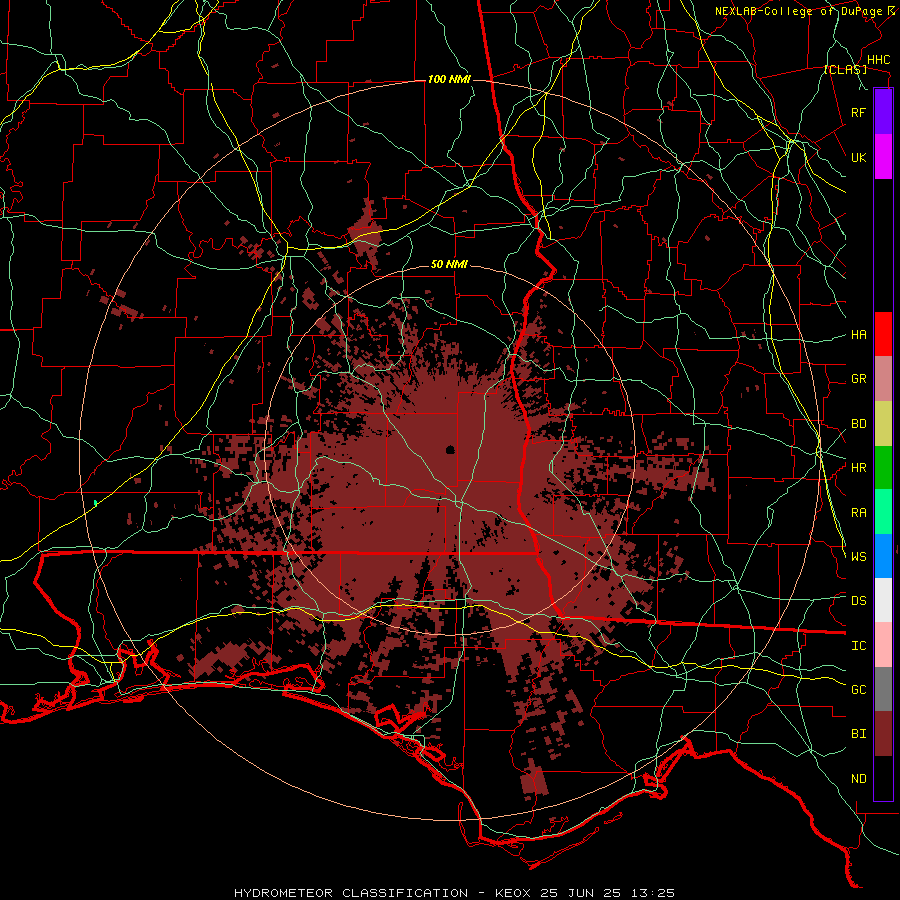
Task: Click the blue WS legend swatch
Action: (x=883, y=557)
